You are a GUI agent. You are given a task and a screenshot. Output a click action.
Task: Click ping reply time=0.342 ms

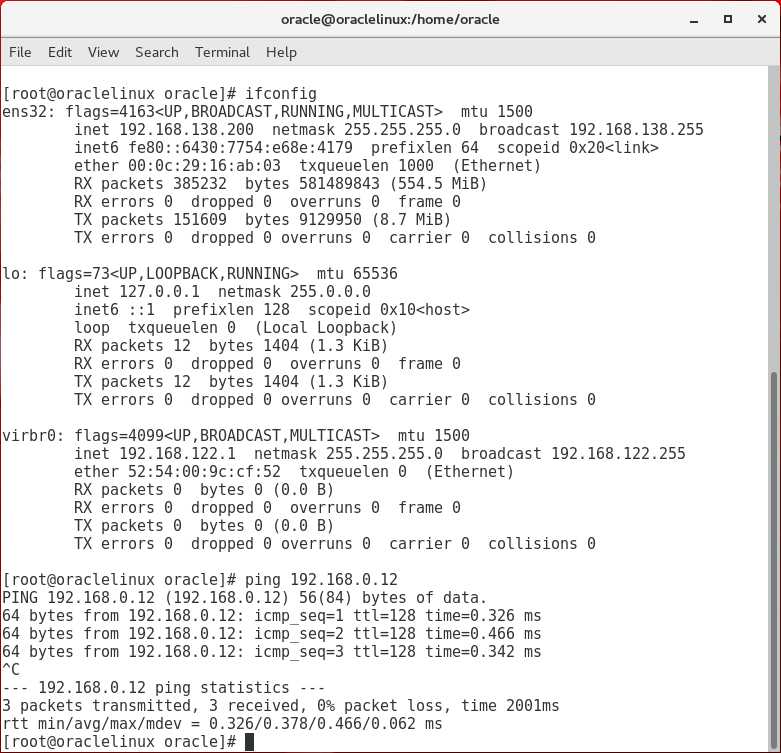483,651
